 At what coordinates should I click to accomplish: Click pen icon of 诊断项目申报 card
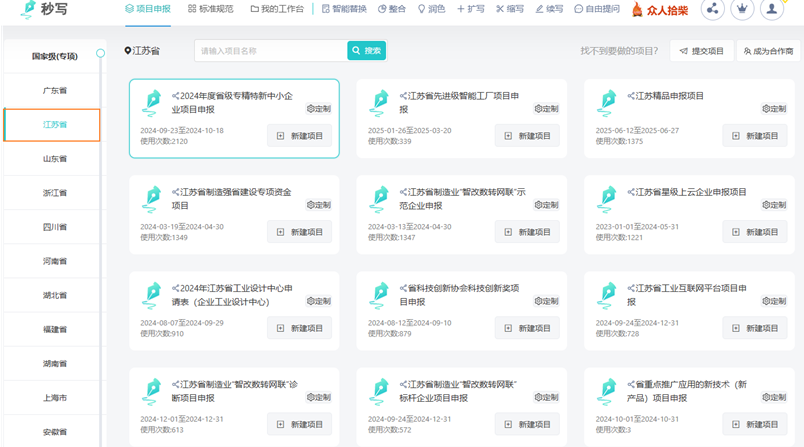coord(152,392)
